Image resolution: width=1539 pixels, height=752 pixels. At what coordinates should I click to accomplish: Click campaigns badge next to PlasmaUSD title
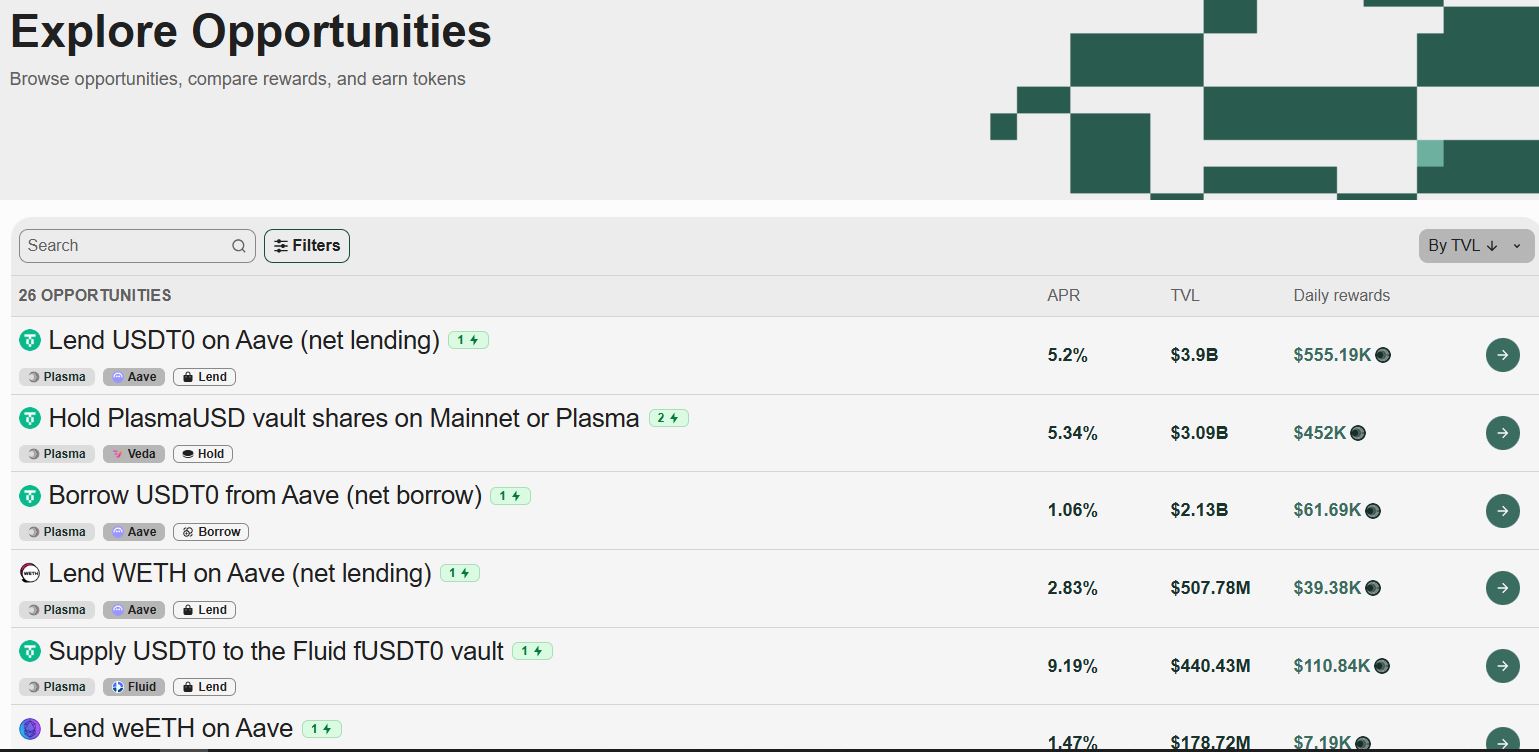[668, 418]
